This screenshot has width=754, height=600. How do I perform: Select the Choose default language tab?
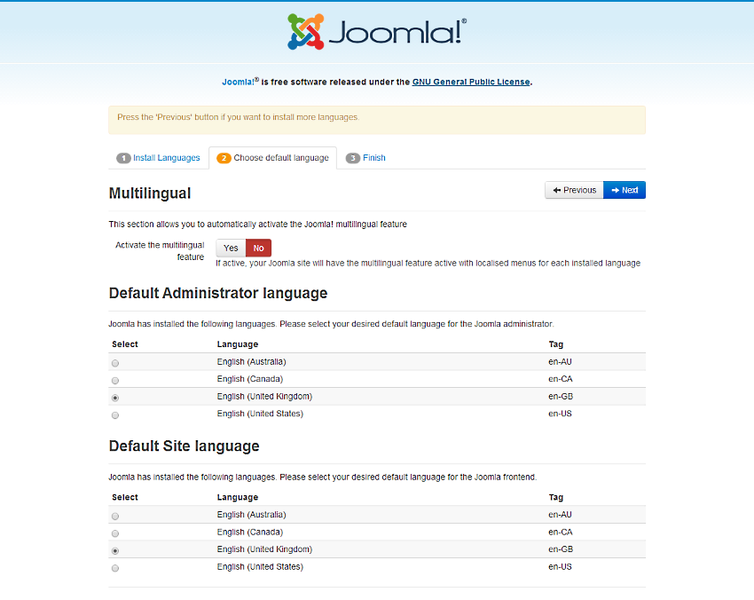(x=273, y=158)
